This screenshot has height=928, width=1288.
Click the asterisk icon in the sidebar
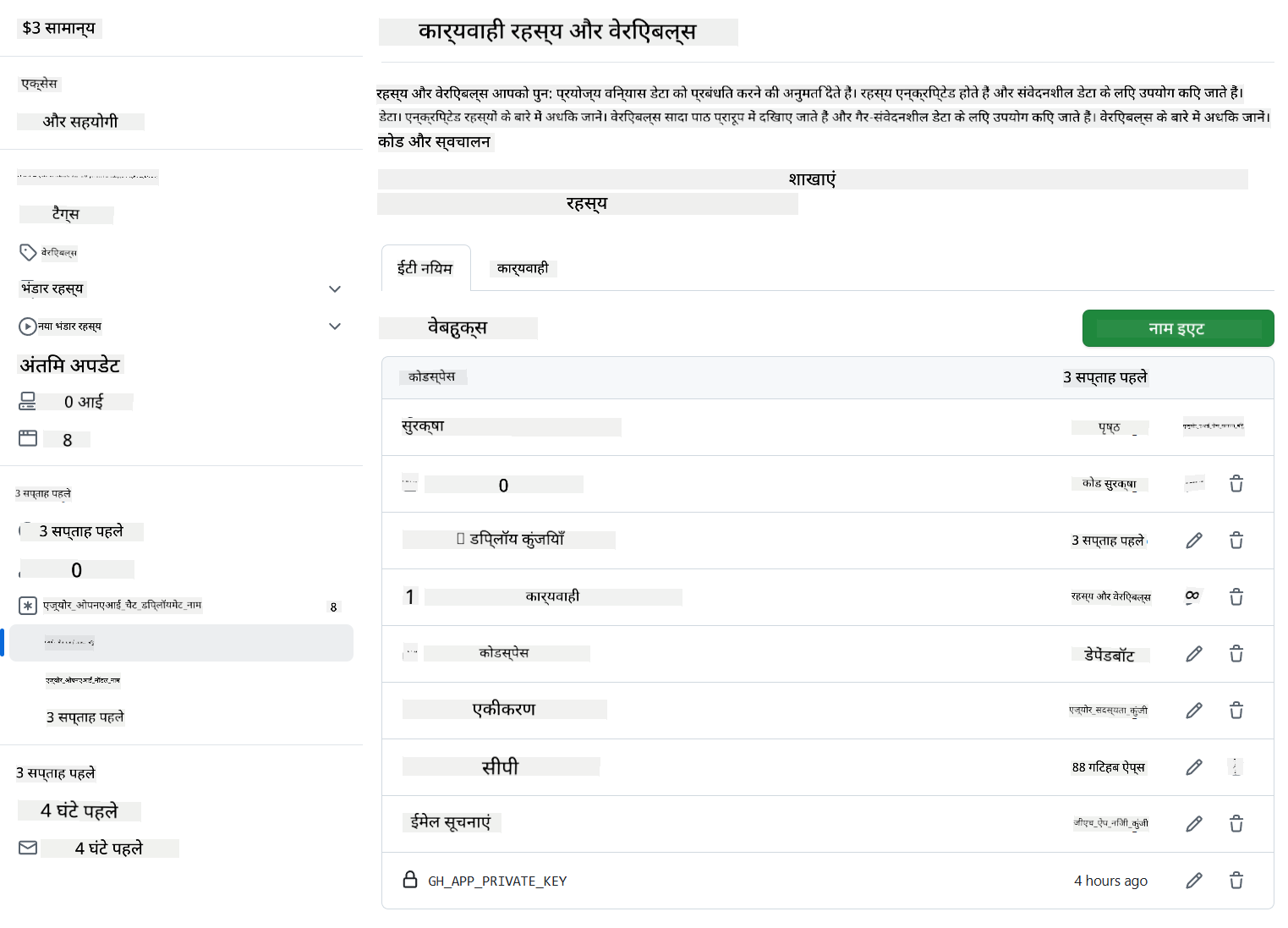28,606
